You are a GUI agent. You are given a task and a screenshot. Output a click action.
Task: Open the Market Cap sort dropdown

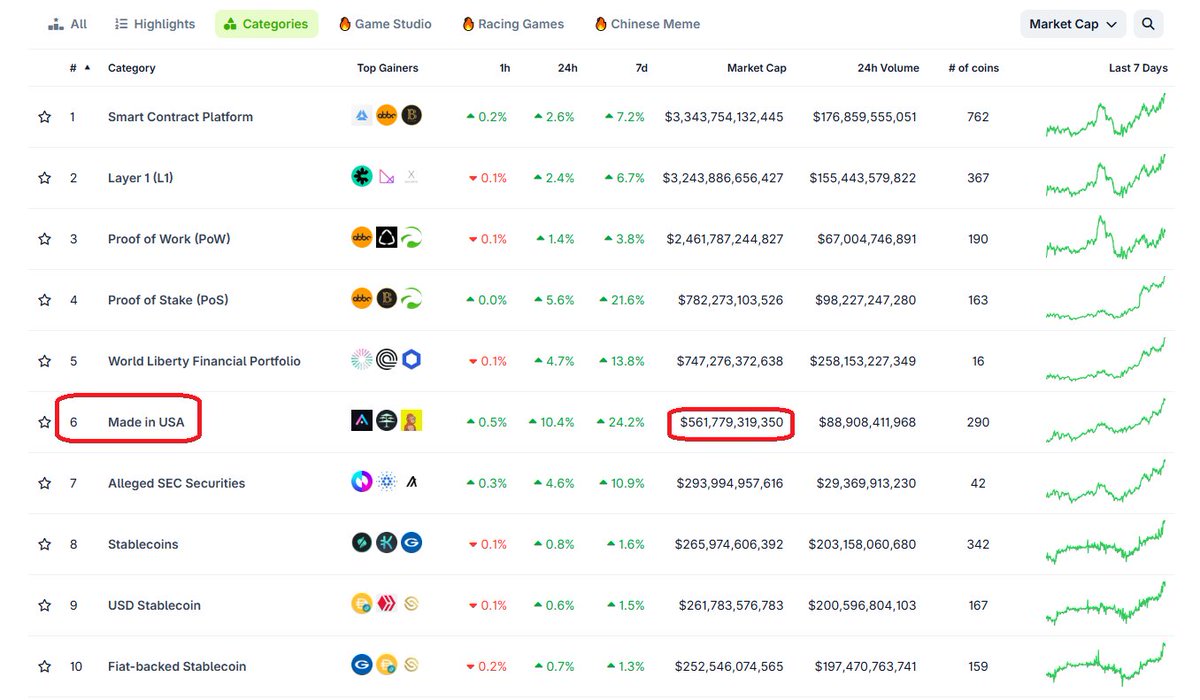tap(1073, 24)
